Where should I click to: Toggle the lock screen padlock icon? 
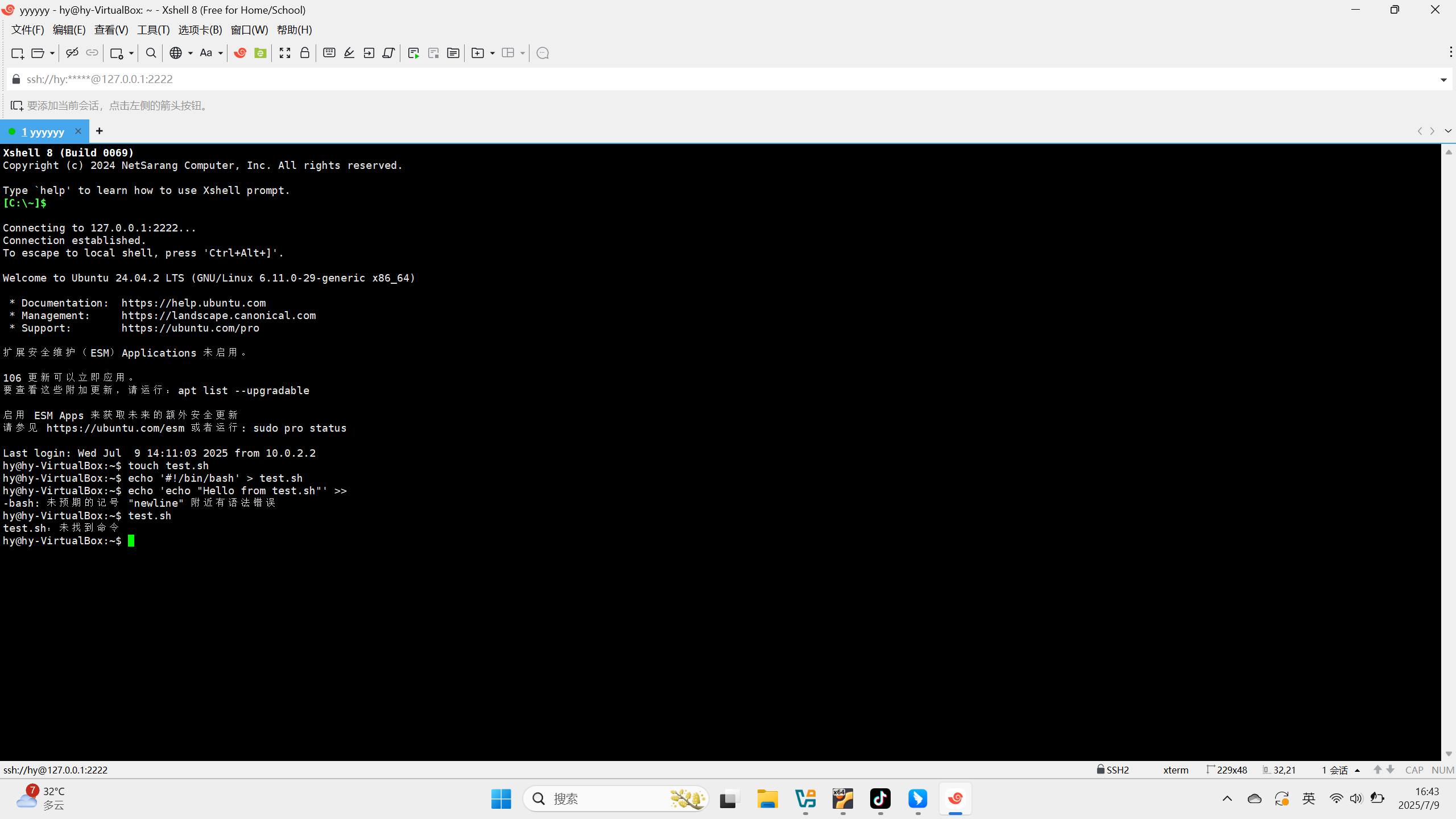click(305, 53)
